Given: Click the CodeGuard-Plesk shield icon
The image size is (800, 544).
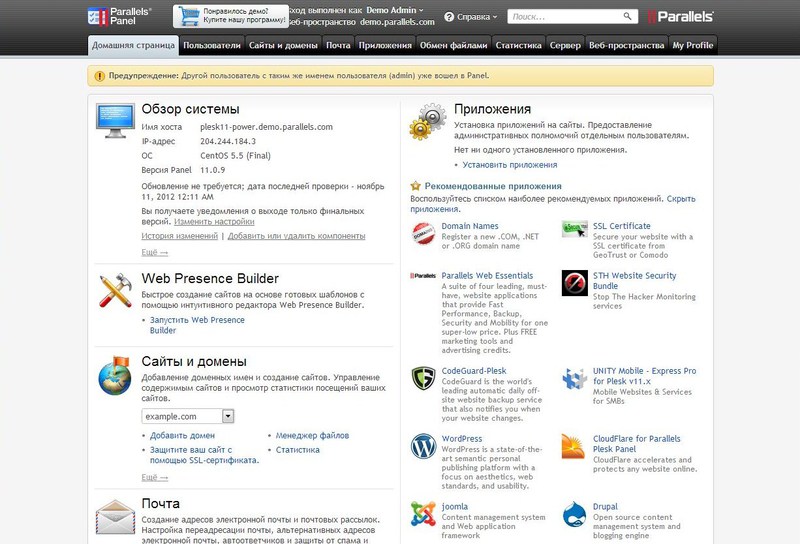Looking at the screenshot, I should 423,378.
